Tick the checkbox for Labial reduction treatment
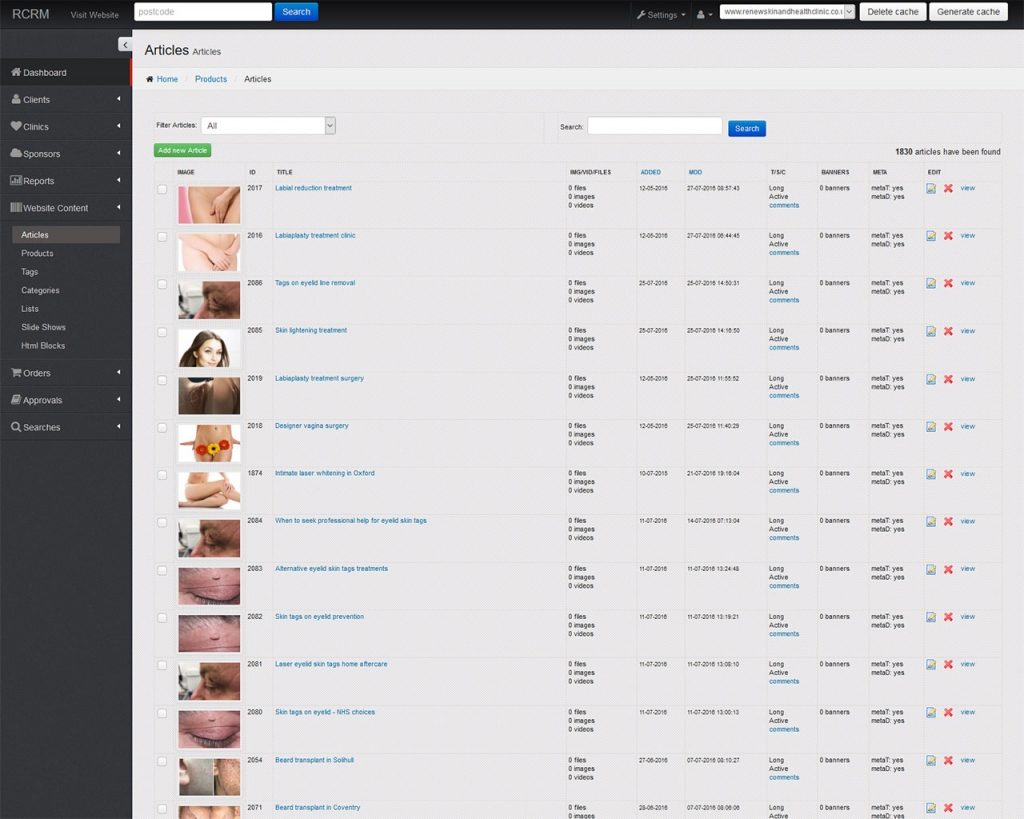 point(162,189)
